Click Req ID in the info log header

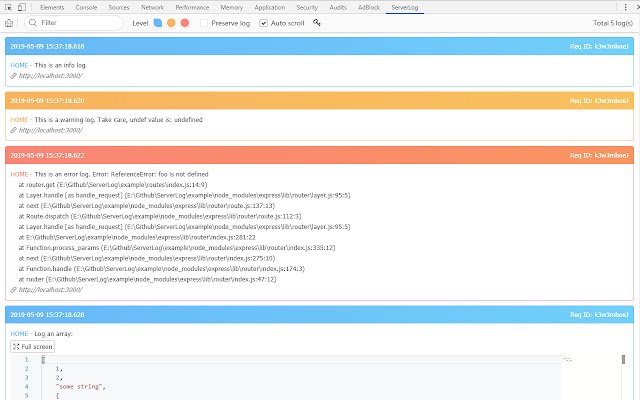tap(599, 47)
